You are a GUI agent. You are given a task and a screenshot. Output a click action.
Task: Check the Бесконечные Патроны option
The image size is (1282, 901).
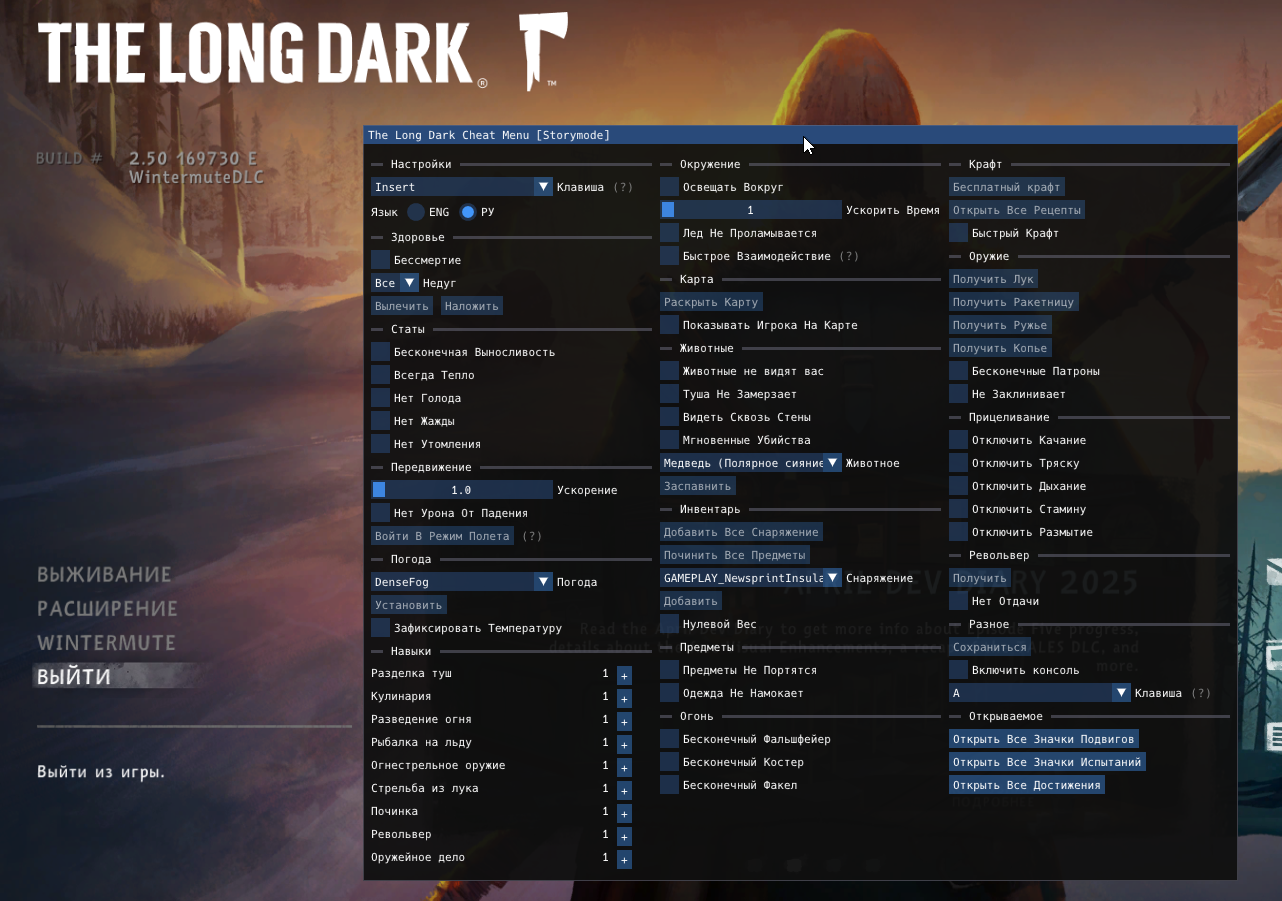957,370
